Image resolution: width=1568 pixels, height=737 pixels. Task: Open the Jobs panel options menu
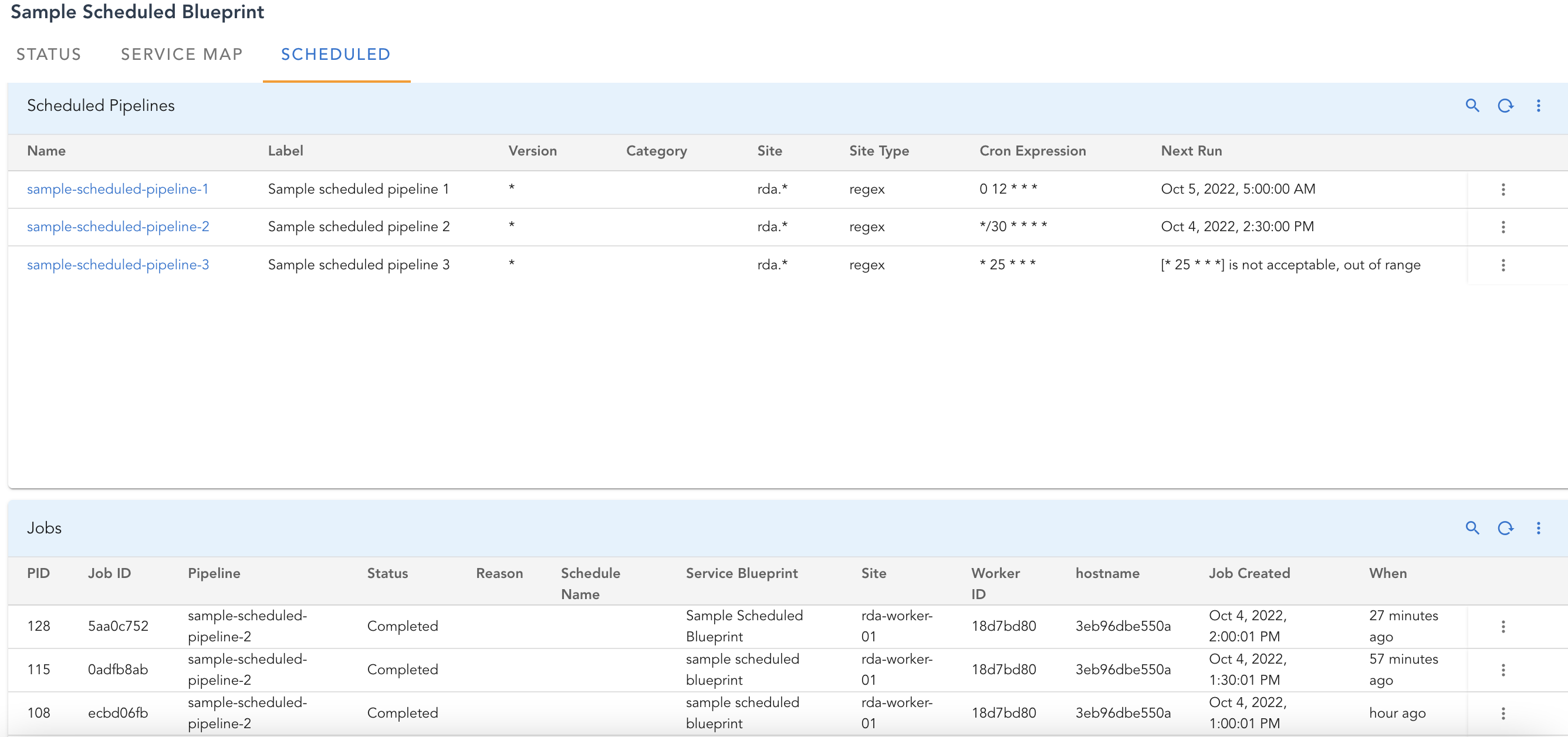click(1538, 528)
